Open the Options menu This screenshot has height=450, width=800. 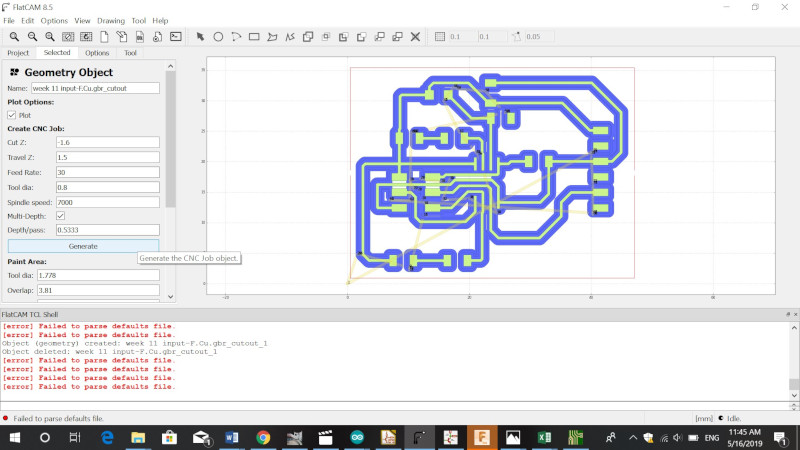point(54,21)
